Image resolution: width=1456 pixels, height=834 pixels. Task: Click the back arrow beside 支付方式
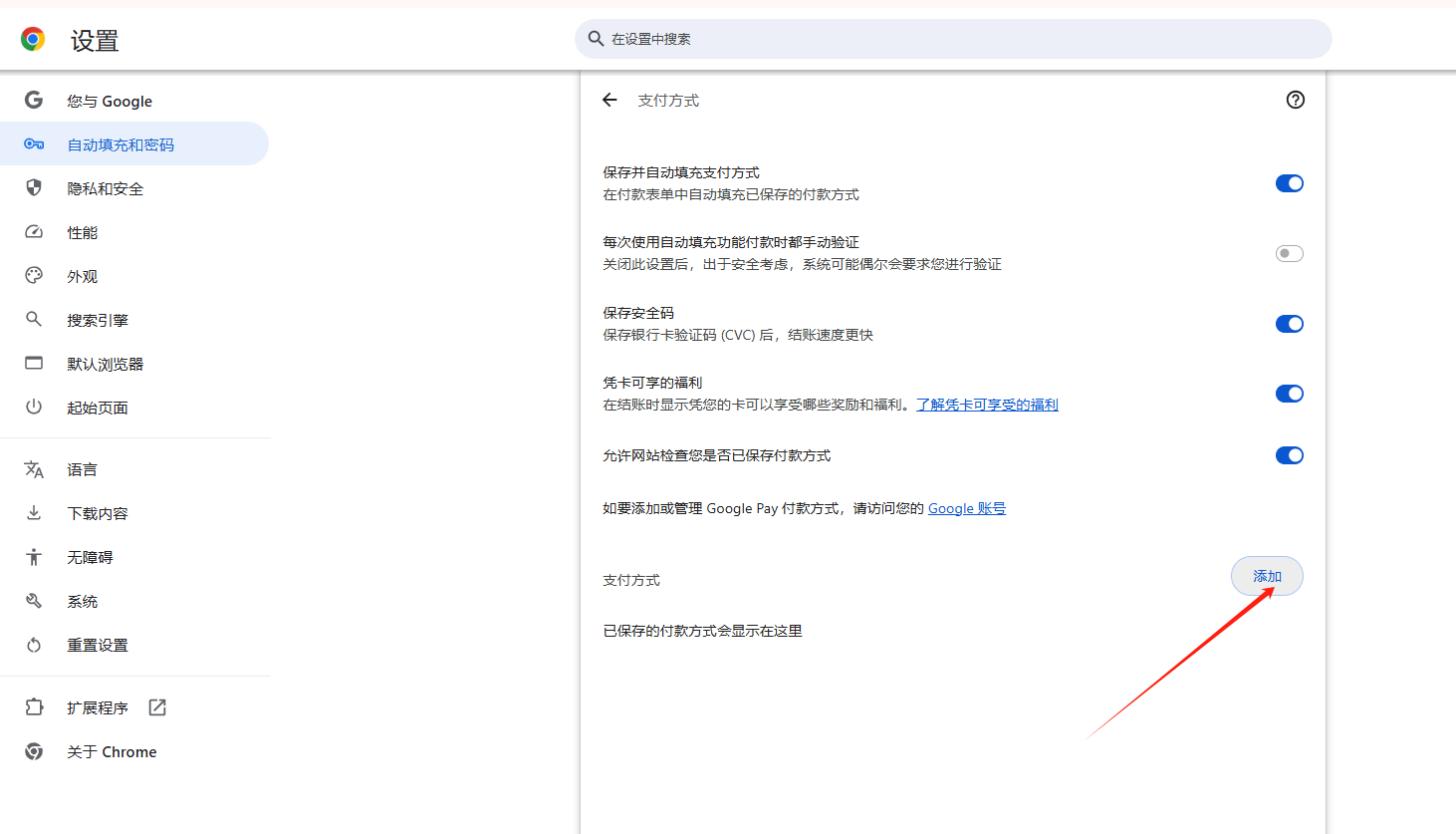[609, 100]
